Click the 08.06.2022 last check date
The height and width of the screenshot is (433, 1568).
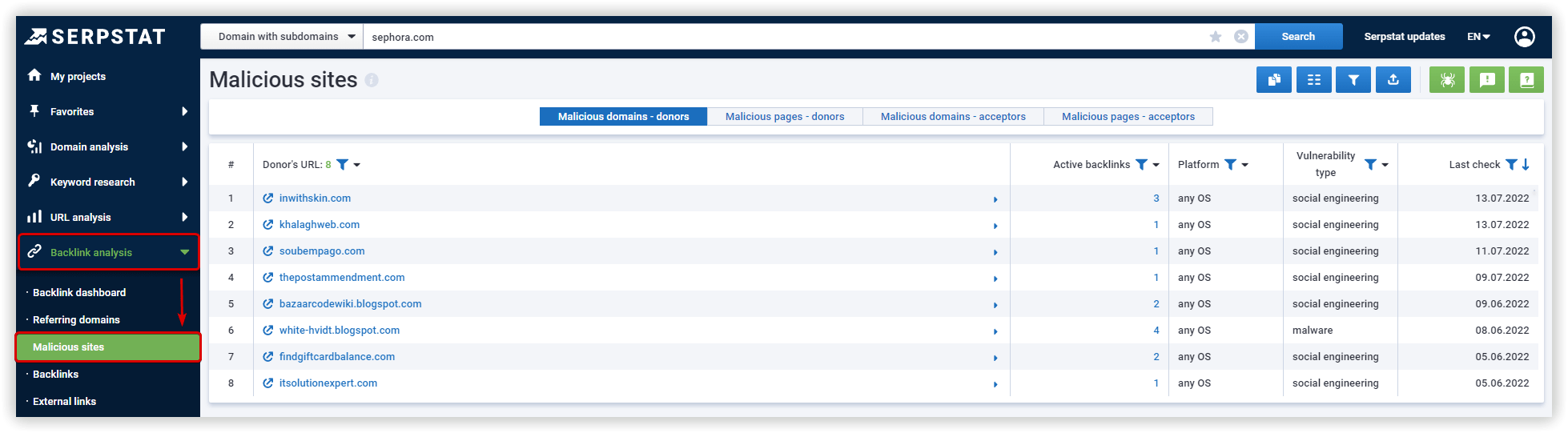[x=1502, y=331]
